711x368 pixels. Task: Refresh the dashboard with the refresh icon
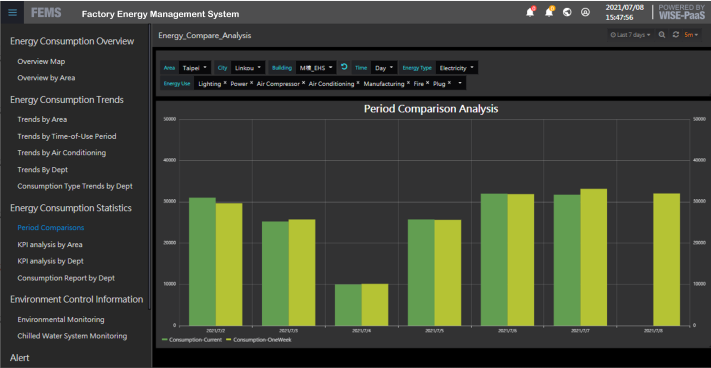tap(676, 35)
